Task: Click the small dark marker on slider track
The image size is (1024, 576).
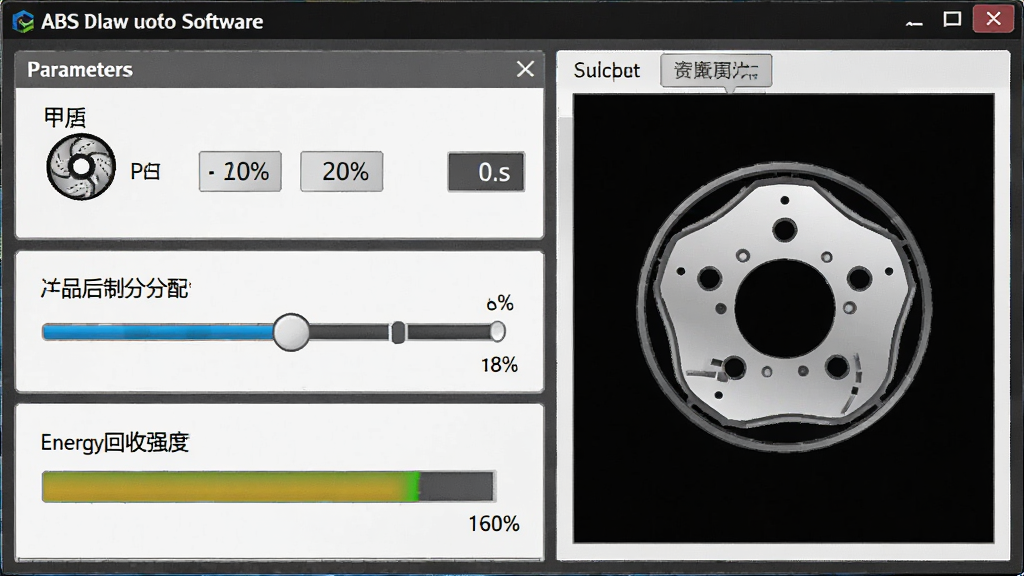Action: (398, 332)
